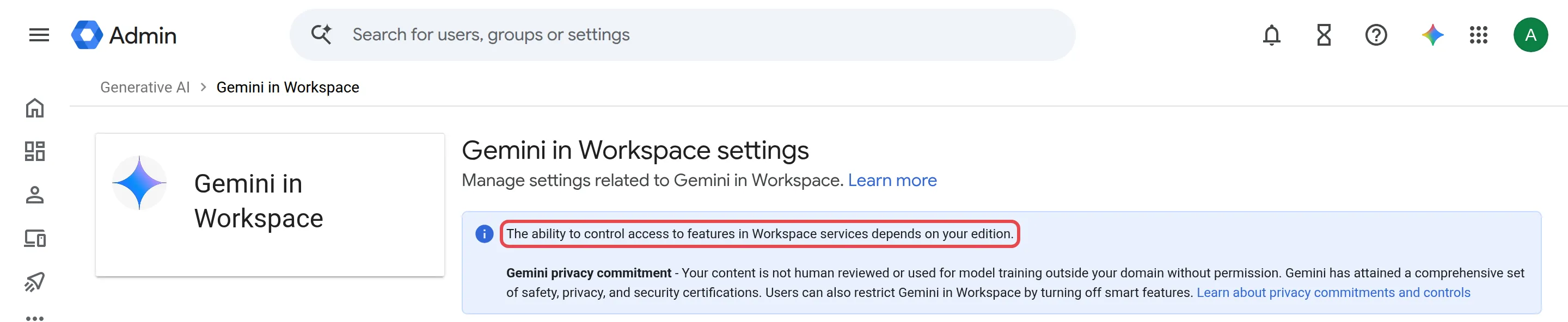Open the help question mark icon
Image resolution: width=1568 pixels, height=322 pixels.
click(1376, 35)
